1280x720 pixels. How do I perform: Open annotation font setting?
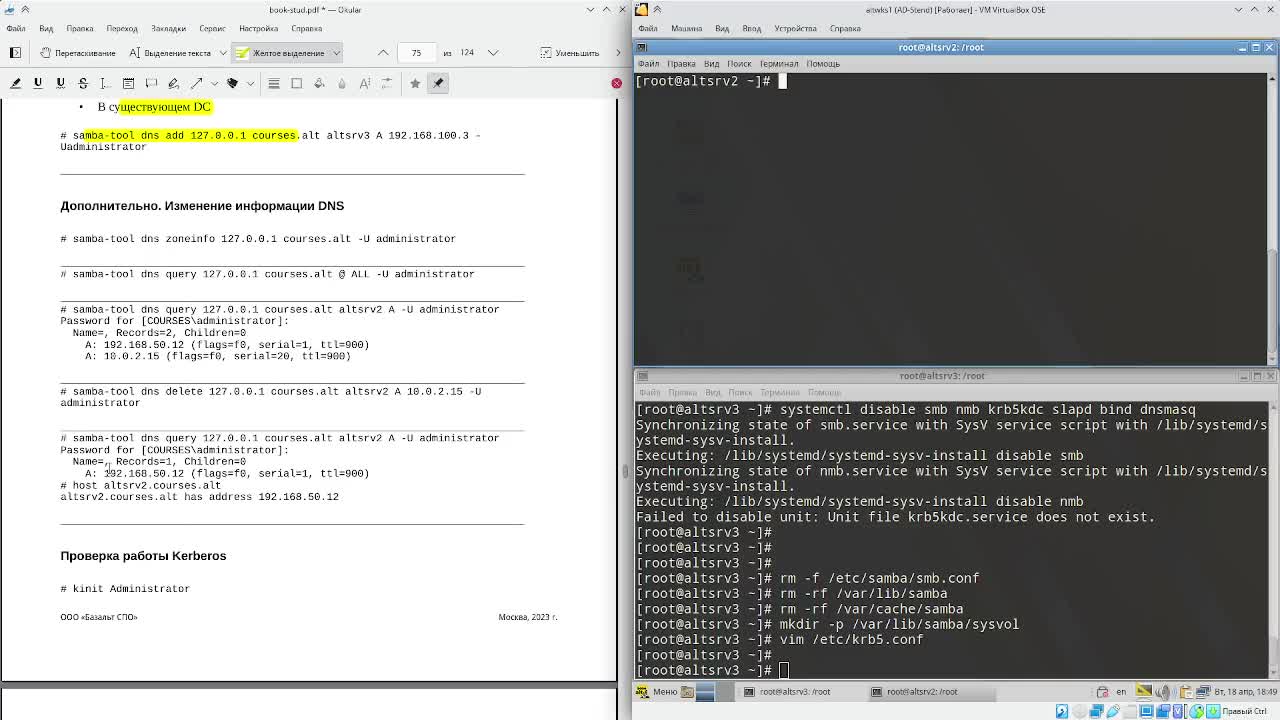click(365, 83)
